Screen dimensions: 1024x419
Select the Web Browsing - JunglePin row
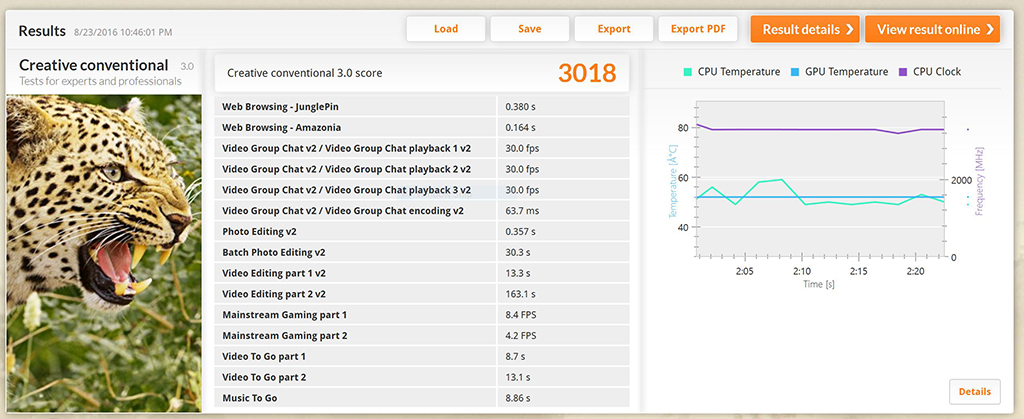tap(355, 106)
